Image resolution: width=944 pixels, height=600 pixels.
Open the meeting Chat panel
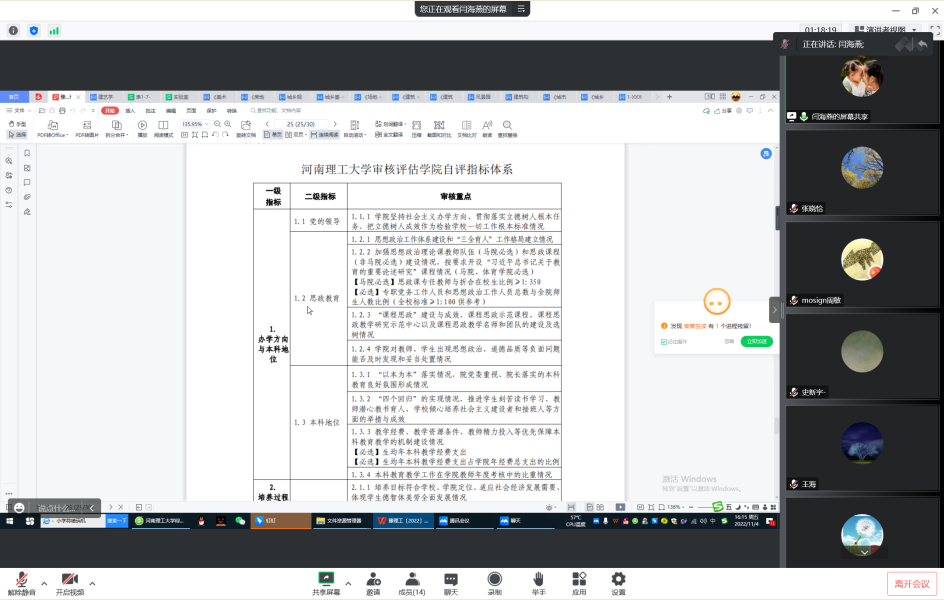450,581
